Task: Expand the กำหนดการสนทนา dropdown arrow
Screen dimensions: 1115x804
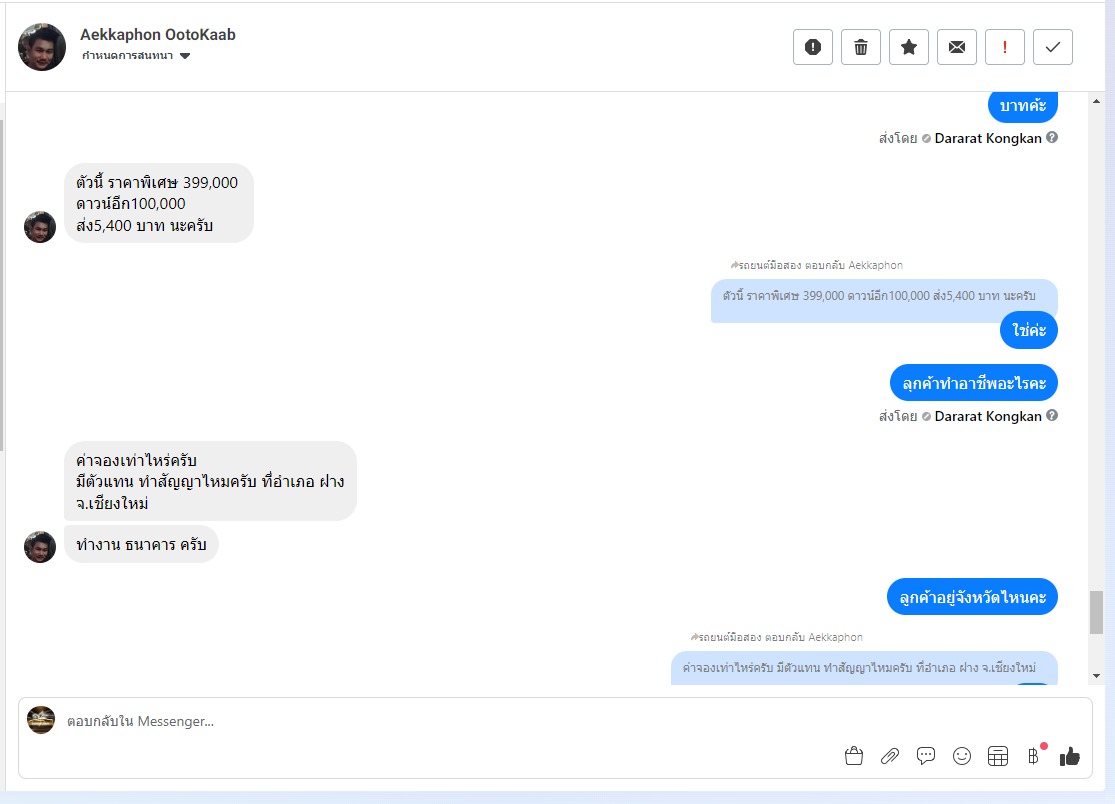Action: click(185, 55)
